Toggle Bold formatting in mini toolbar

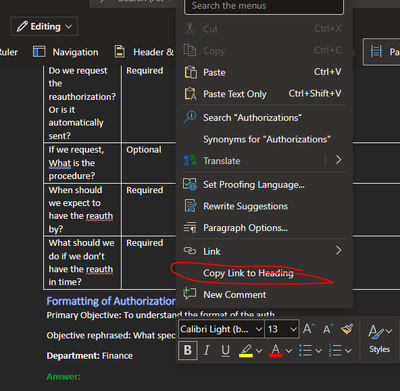tap(188, 350)
